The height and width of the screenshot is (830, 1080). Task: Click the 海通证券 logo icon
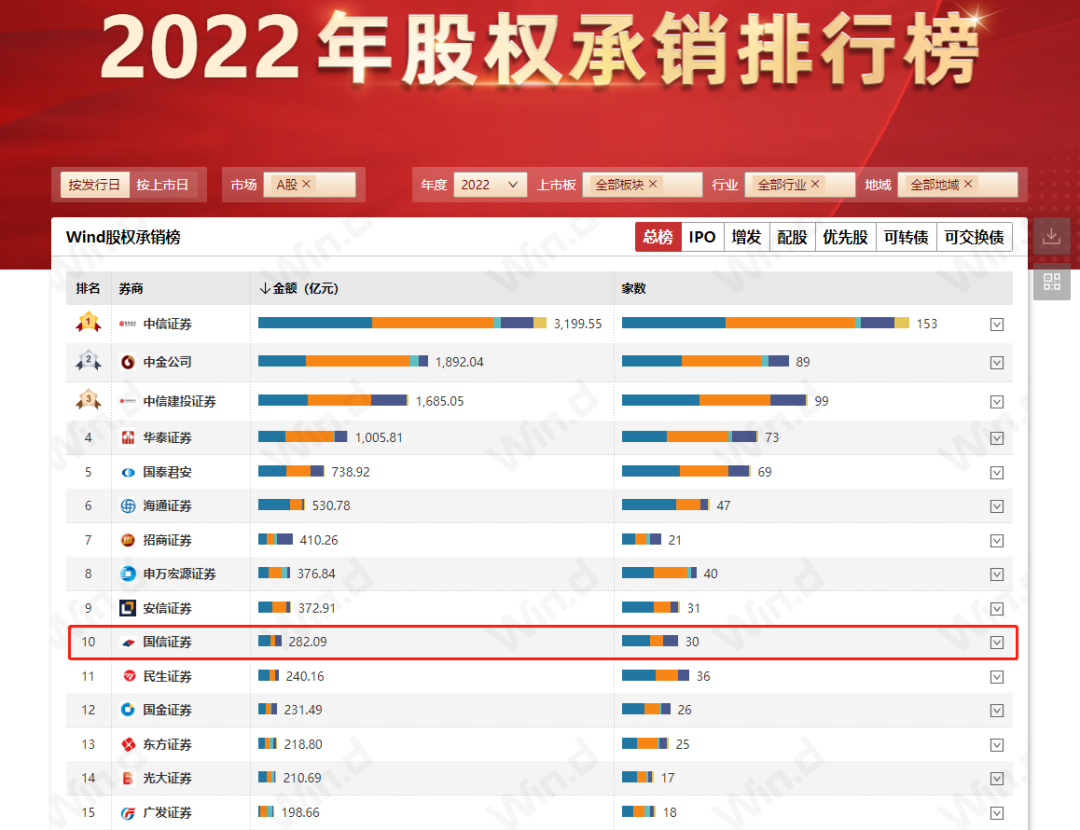pyautogui.click(x=127, y=506)
